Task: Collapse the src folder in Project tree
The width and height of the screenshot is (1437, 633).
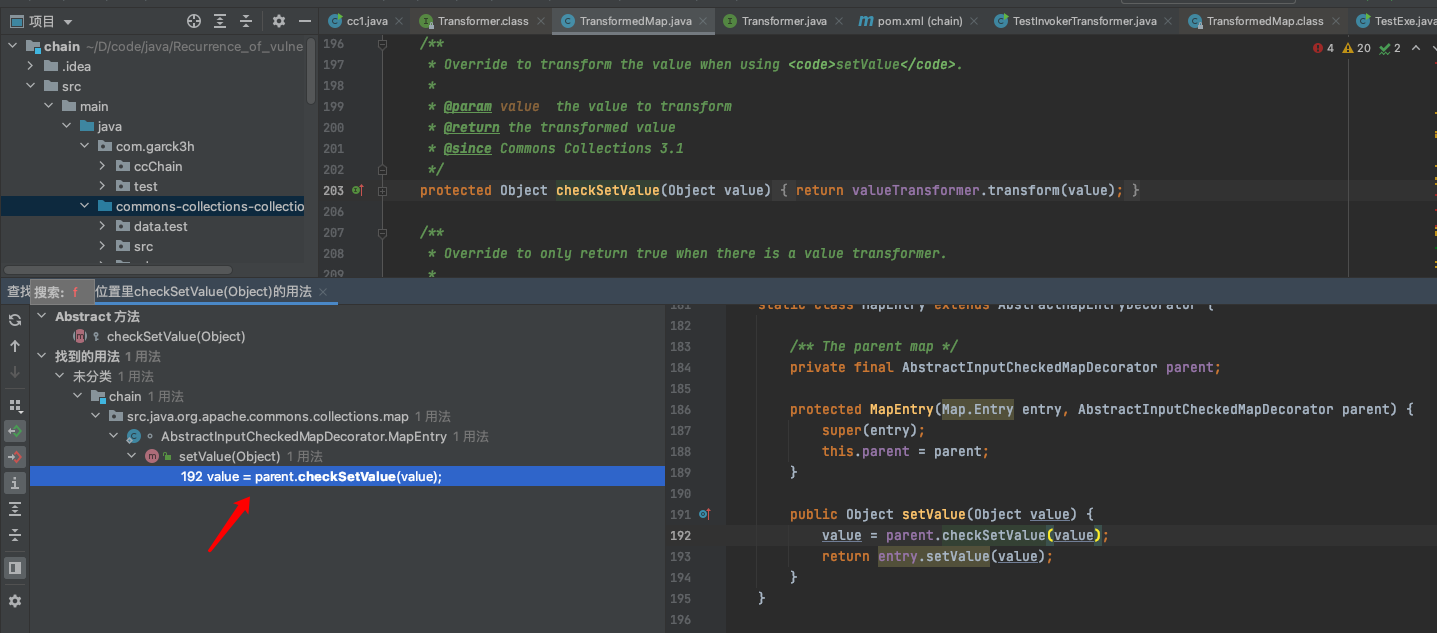Action: tap(31, 86)
